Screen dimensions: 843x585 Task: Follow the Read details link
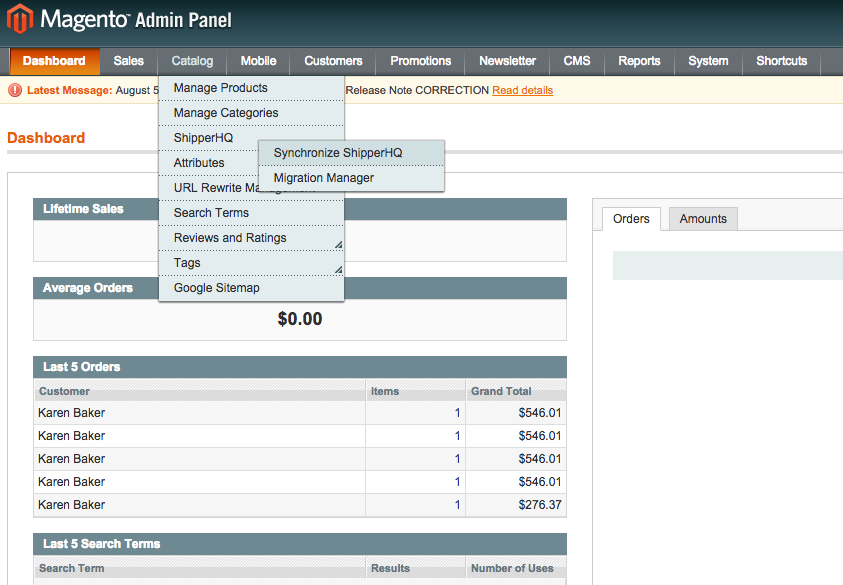click(522, 90)
